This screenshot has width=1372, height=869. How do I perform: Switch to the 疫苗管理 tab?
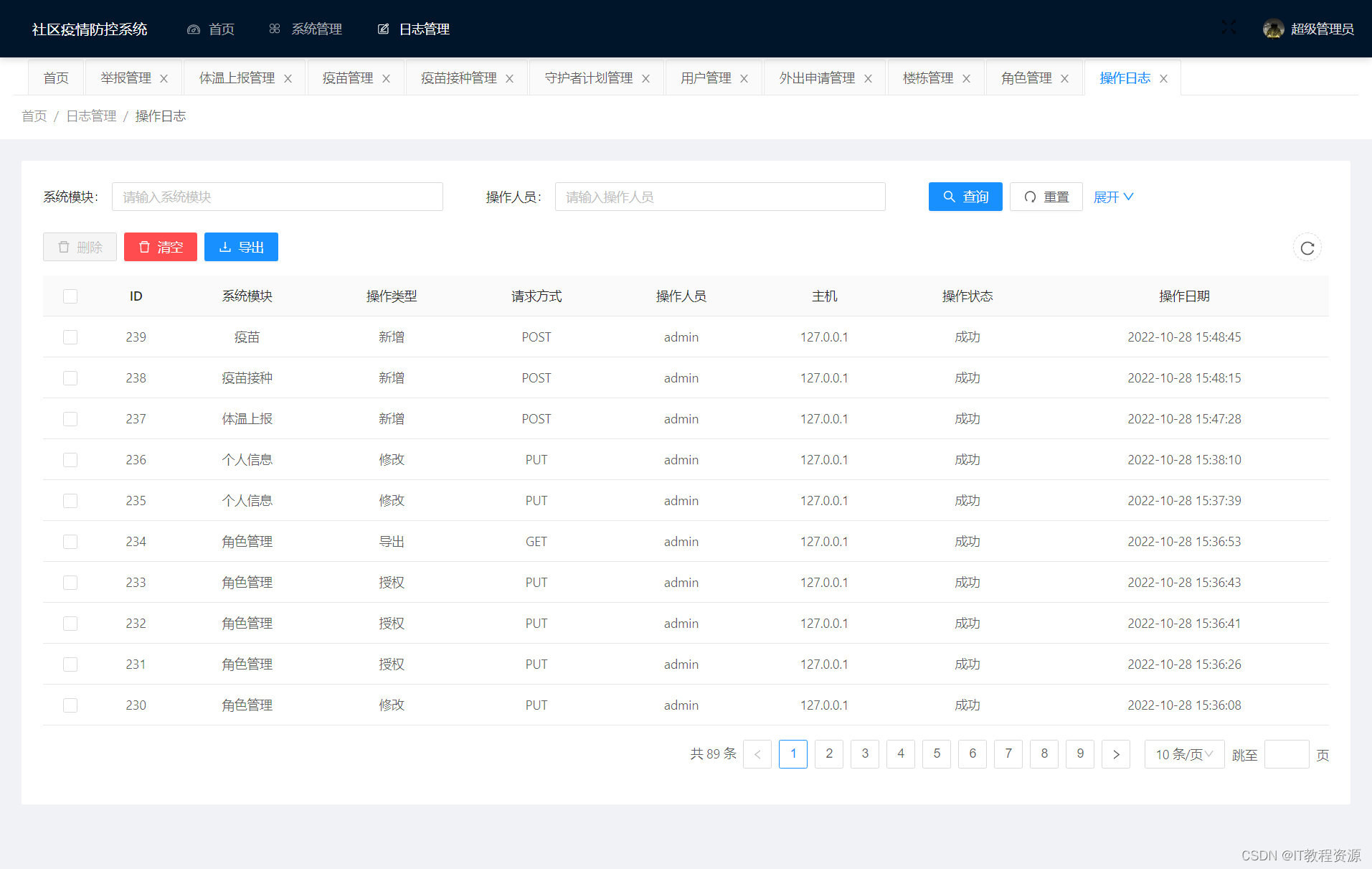pyautogui.click(x=348, y=77)
